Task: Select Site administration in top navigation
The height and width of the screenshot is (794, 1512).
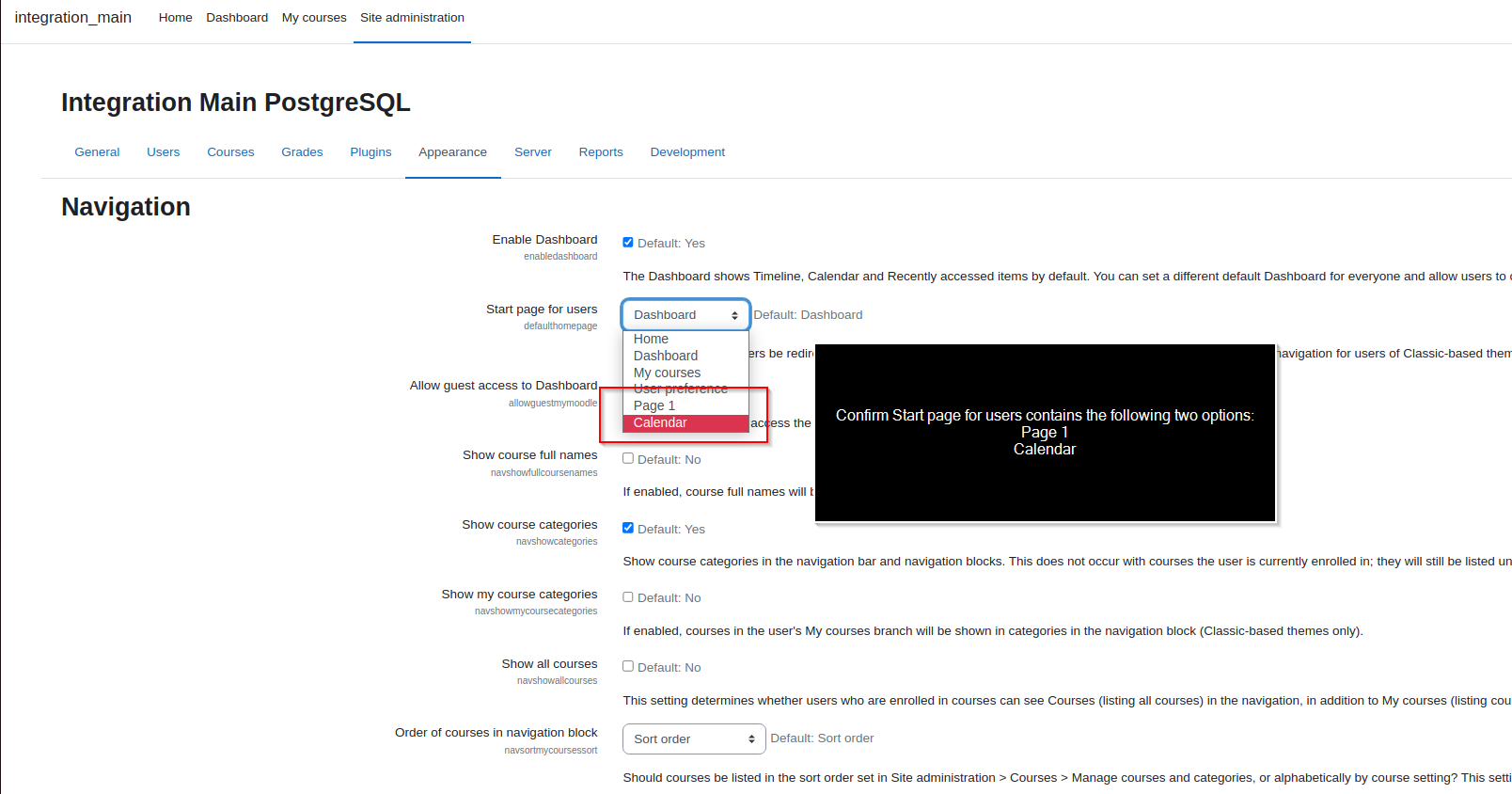Action: (x=412, y=17)
